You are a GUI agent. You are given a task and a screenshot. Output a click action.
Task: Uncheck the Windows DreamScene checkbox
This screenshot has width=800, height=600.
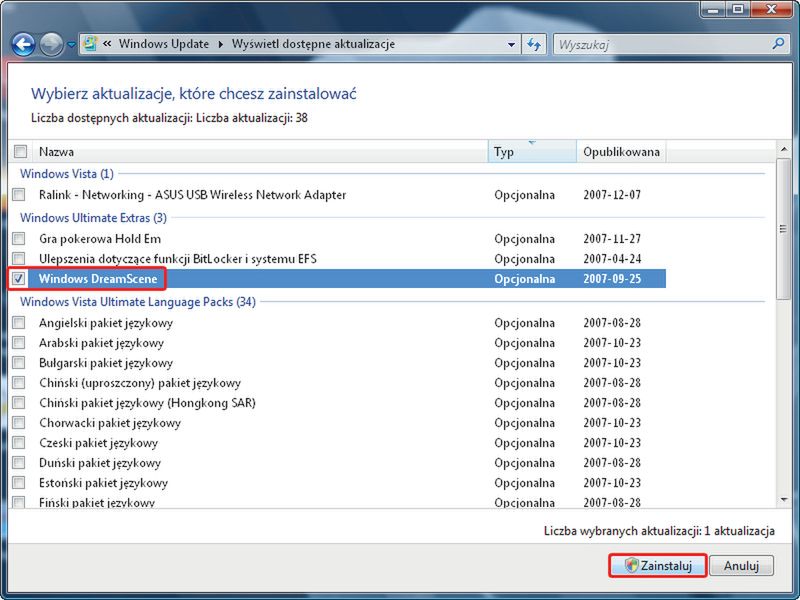[x=19, y=279]
